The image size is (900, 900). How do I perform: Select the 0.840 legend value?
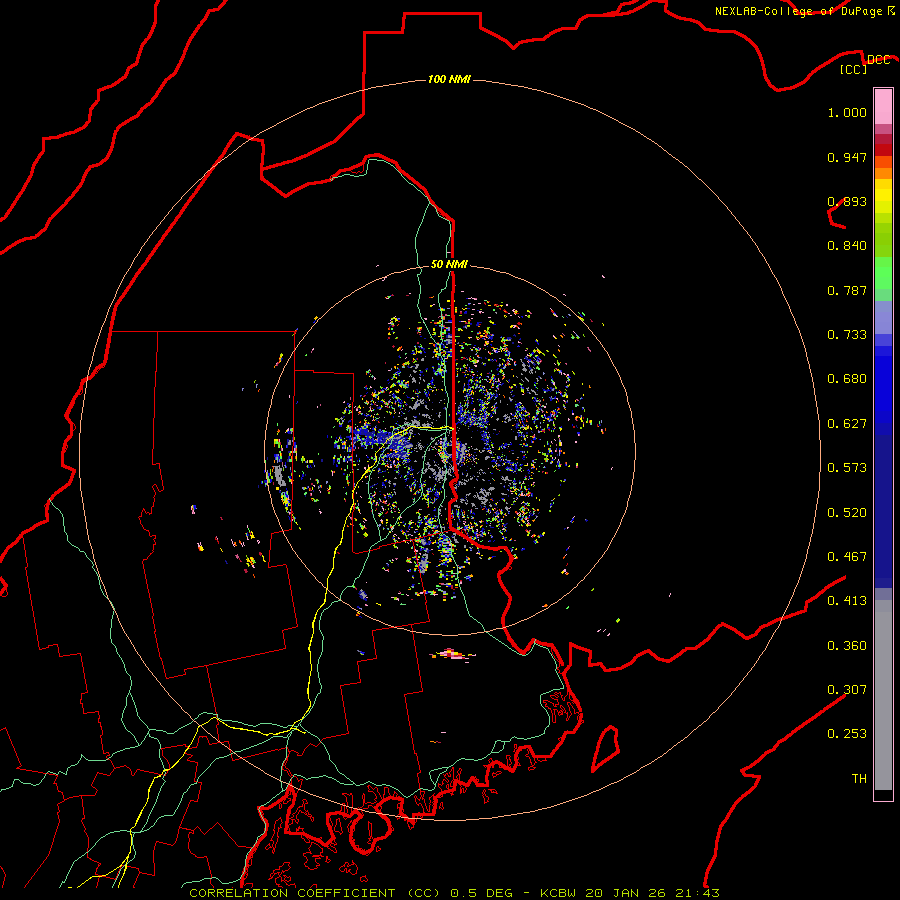(847, 246)
